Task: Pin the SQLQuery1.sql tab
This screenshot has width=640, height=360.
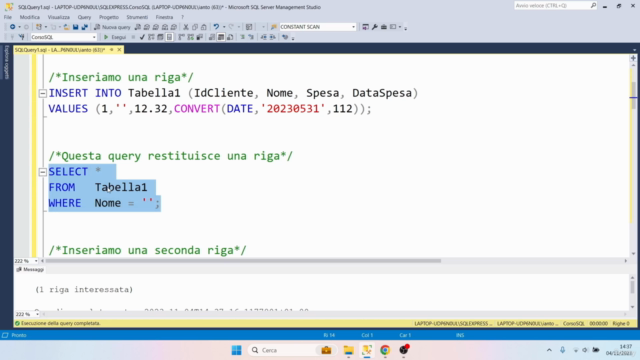Action: pos(111,50)
